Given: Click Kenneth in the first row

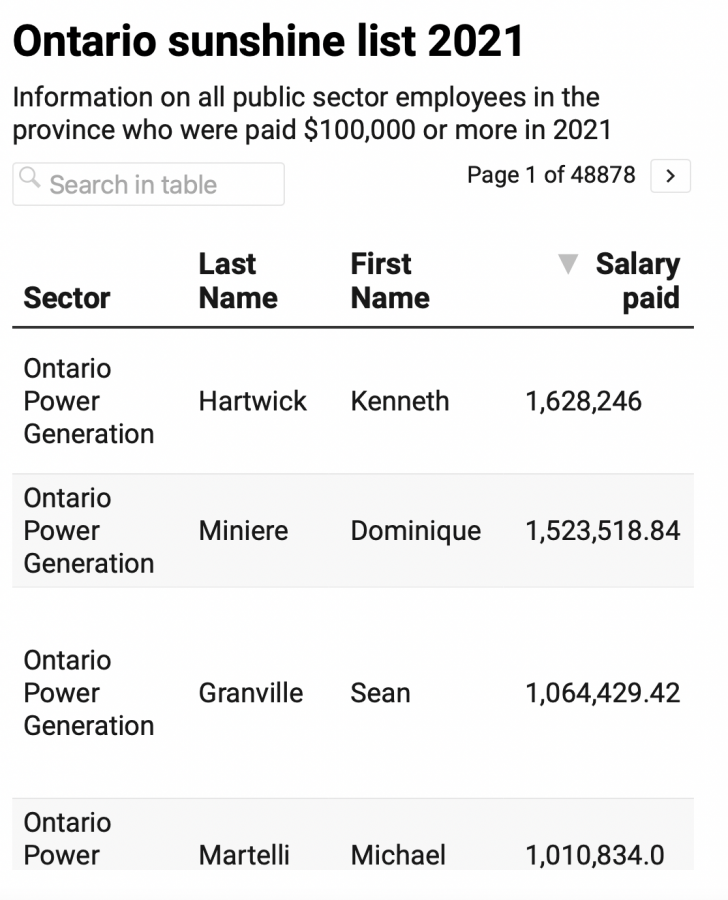Looking at the screenshot, I should click(x=400, y=401).
